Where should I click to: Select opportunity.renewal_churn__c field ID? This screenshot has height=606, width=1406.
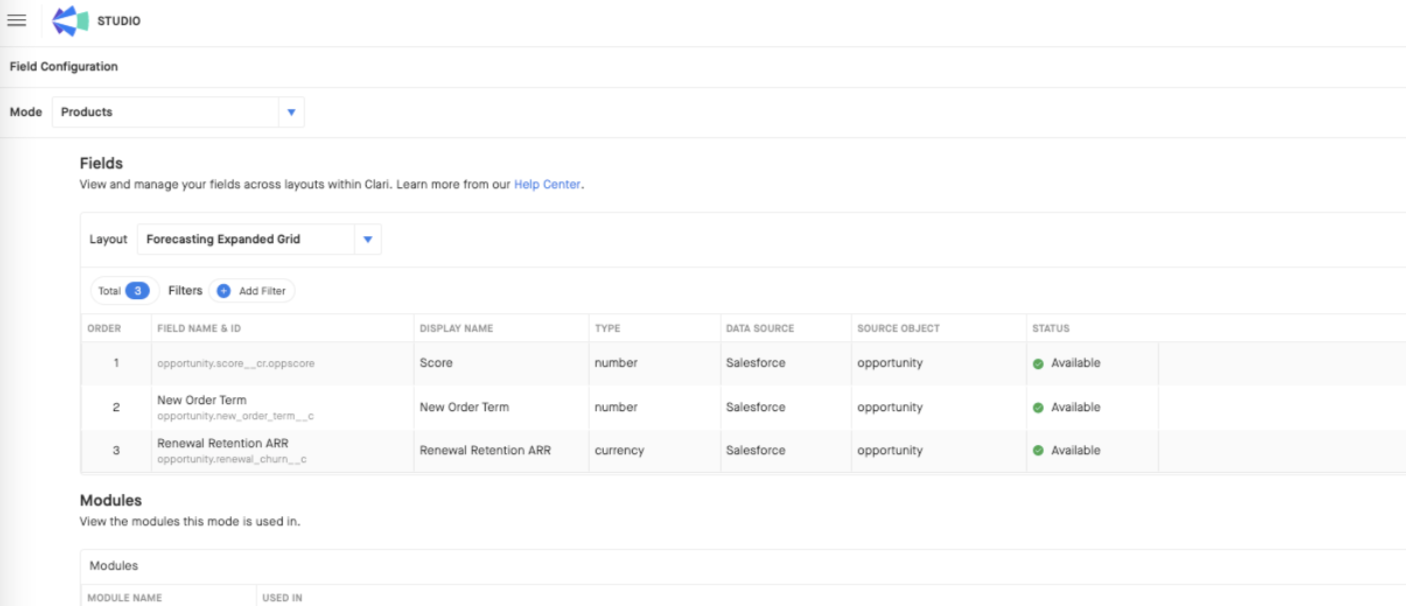coord(232,460)
